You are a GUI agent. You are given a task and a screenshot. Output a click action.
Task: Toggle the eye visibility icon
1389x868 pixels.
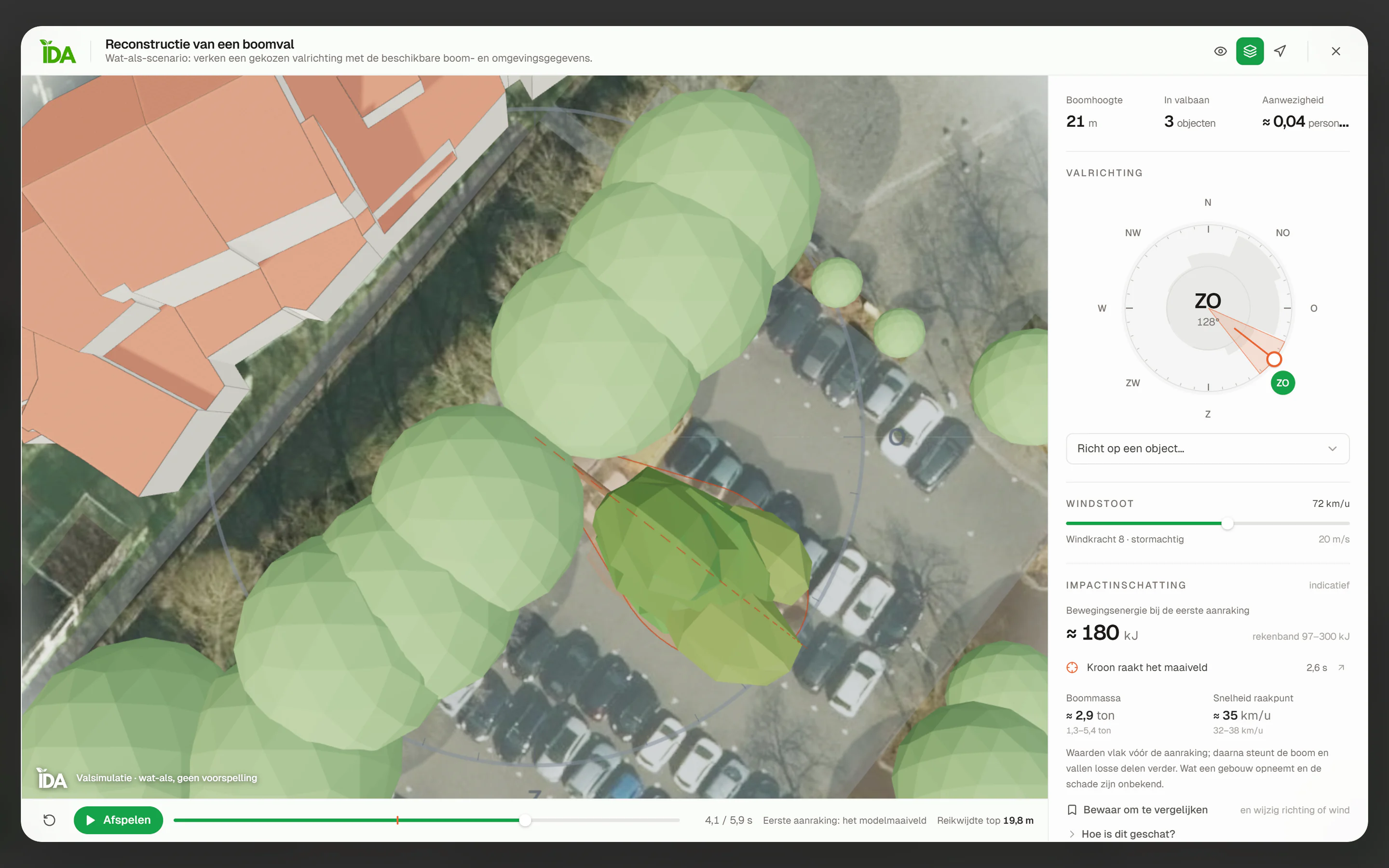(1220, 51)
